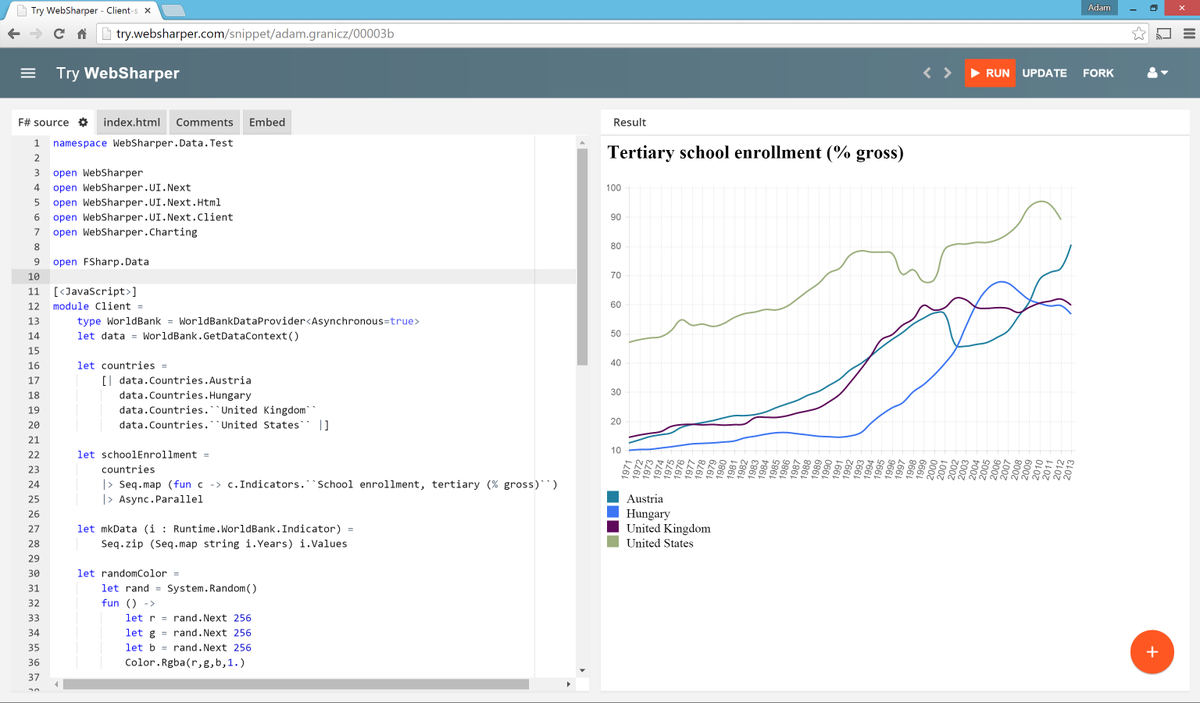
Task: Click 'data.Countries.Hungary' in the code
Action: tap(185, 395)
